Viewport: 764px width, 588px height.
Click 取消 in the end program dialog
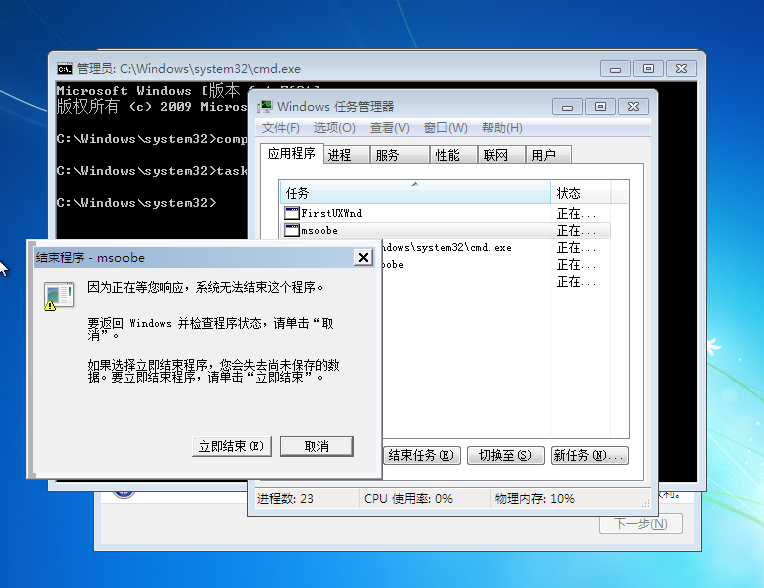(x=317, y=446)
